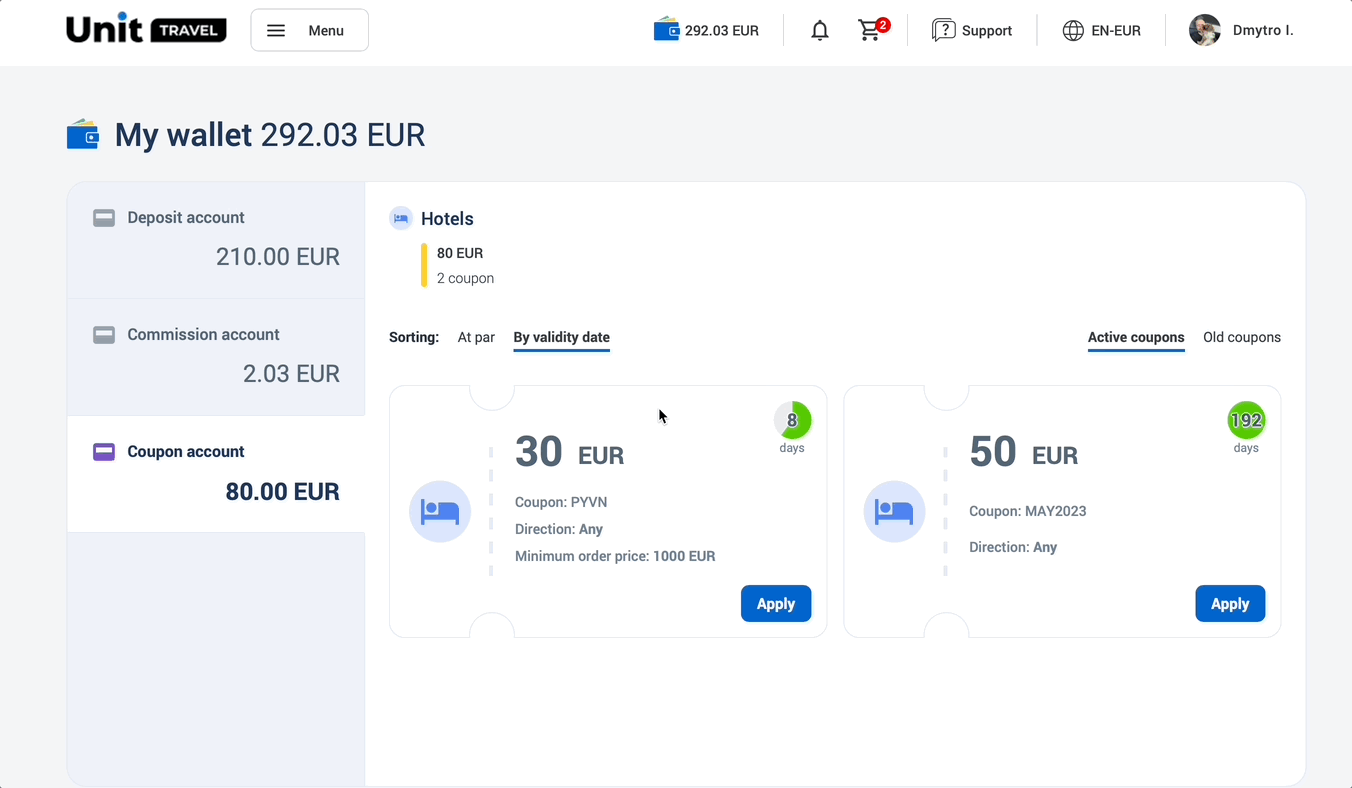Click the bed icon on the MAY2023 coupon

click(x=894, y=511)
